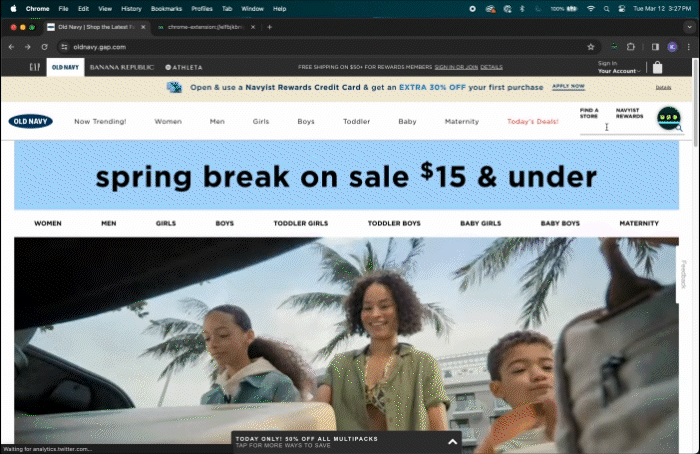The height and width of the screenshot is (454, 700).
Task: Open Spotlight search in menu bar
Action: pos(606,8)
